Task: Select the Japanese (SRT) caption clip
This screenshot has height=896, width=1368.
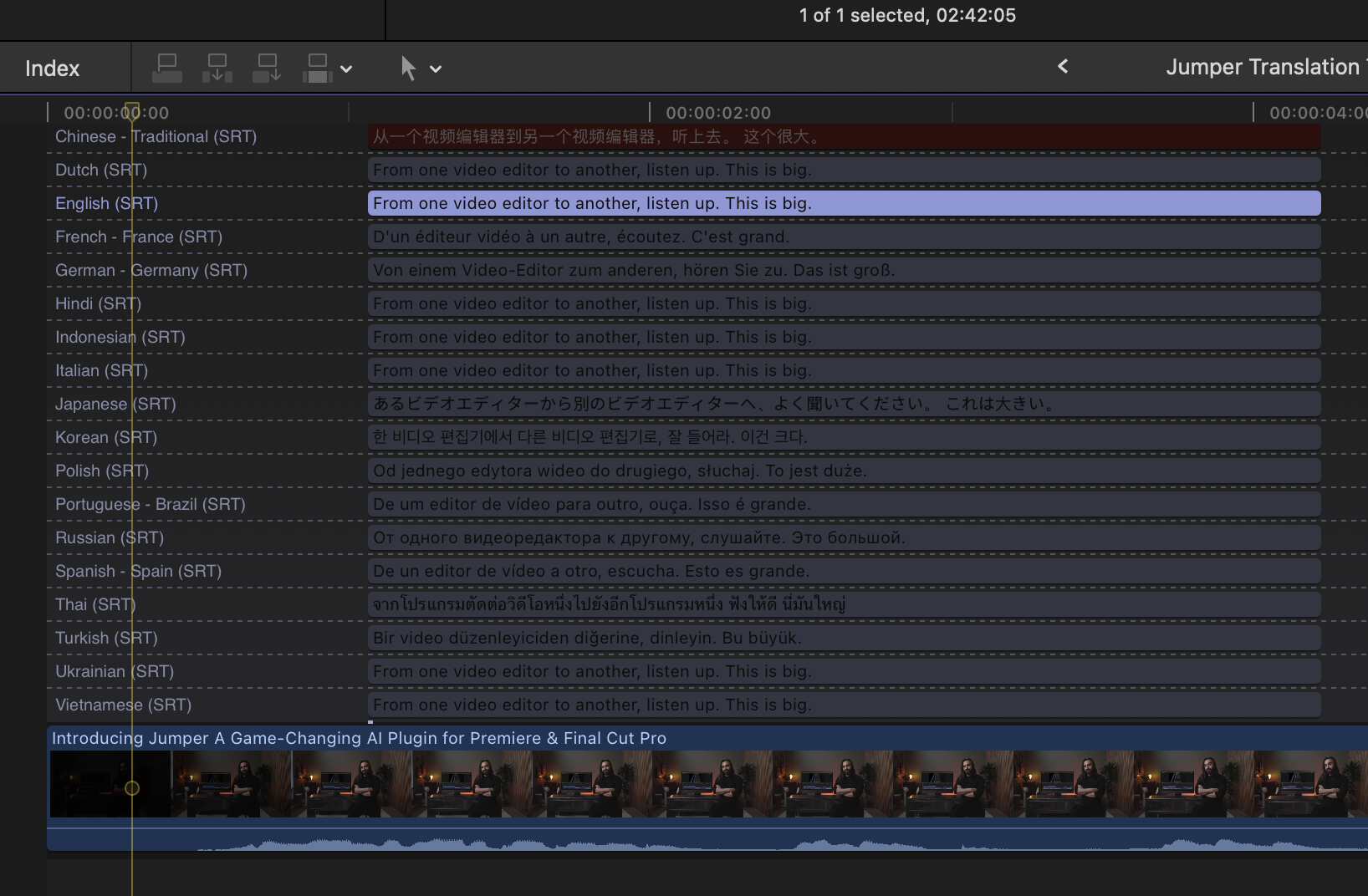Action: [x=843, y=404]
